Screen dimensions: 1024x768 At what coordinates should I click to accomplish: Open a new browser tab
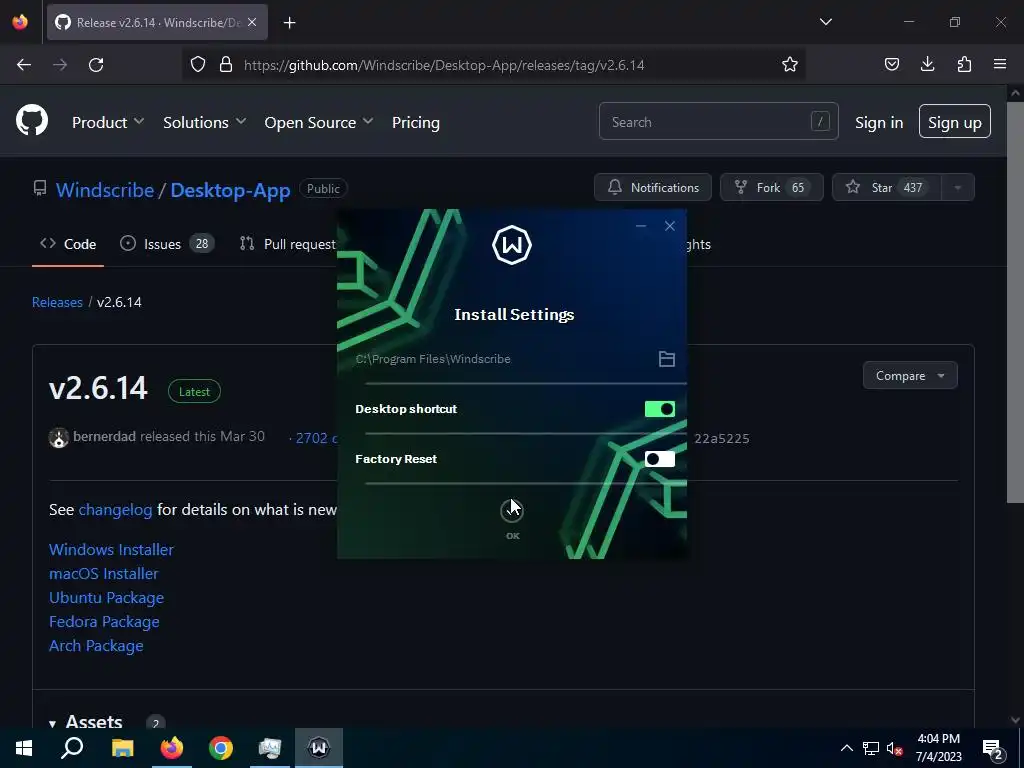(x=289, y=23)
